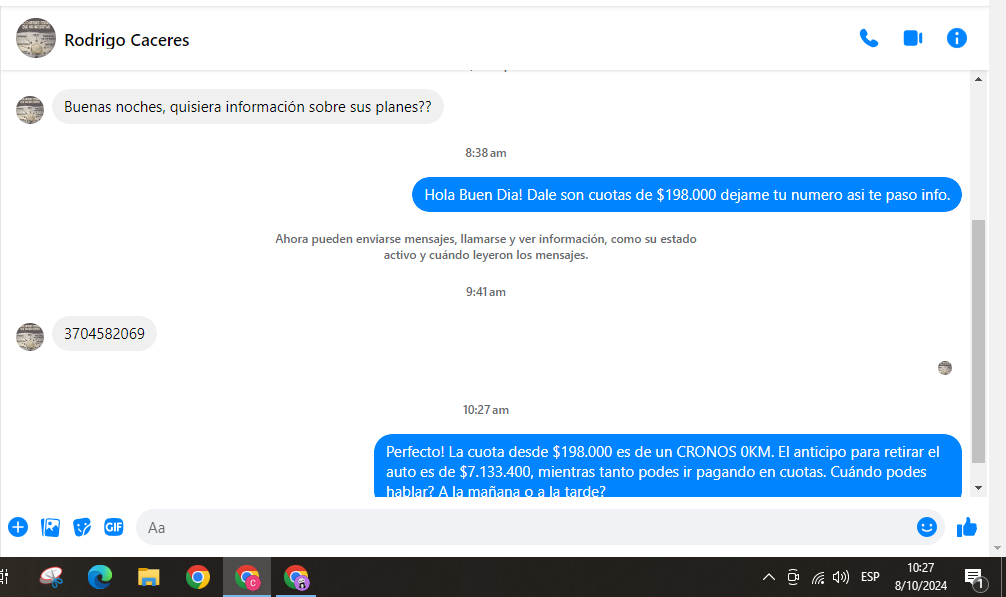Click the scroll-up arrow of the chat
This screenshot has width=1006, height=597.
click(978, 80)
